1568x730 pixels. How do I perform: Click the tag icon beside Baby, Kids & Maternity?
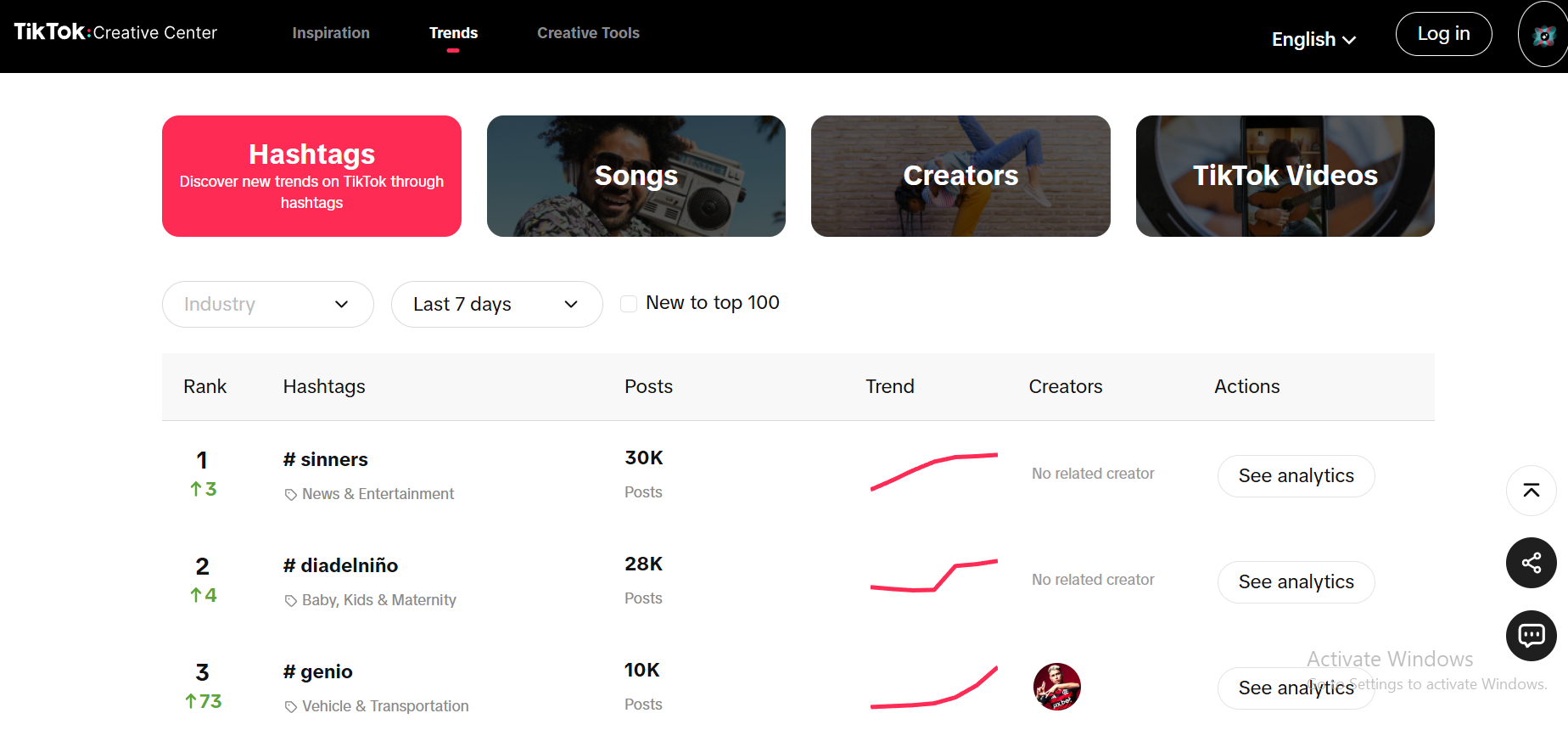coord(290,600)
